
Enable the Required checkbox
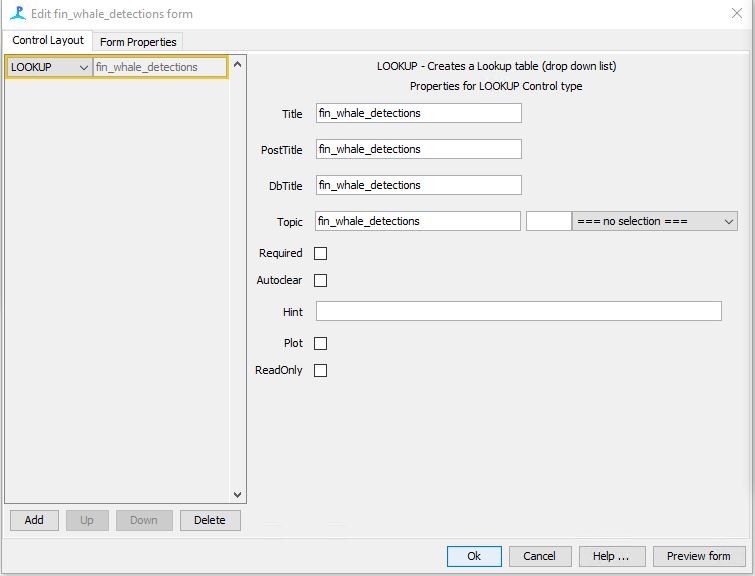click(320, 254)
